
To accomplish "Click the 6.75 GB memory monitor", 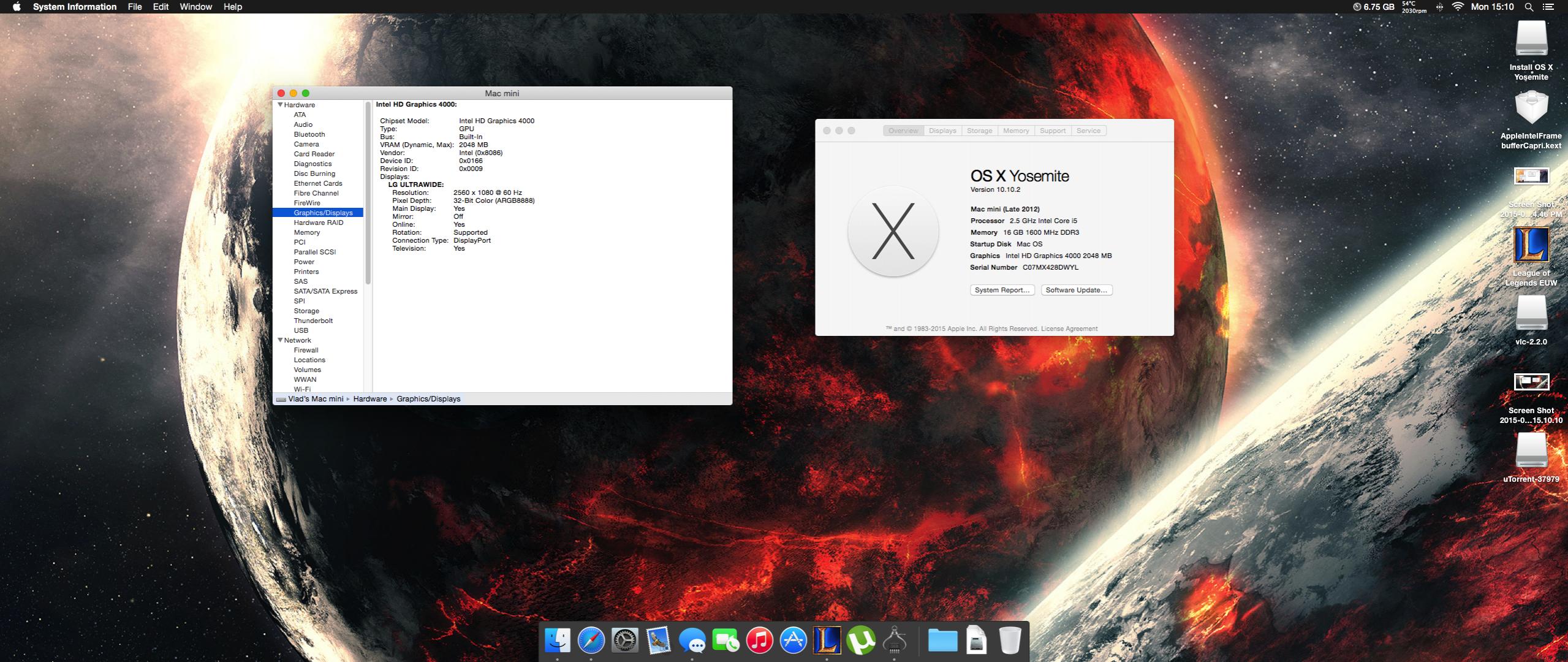I will pyautogui.click(x=1373, y=7).
